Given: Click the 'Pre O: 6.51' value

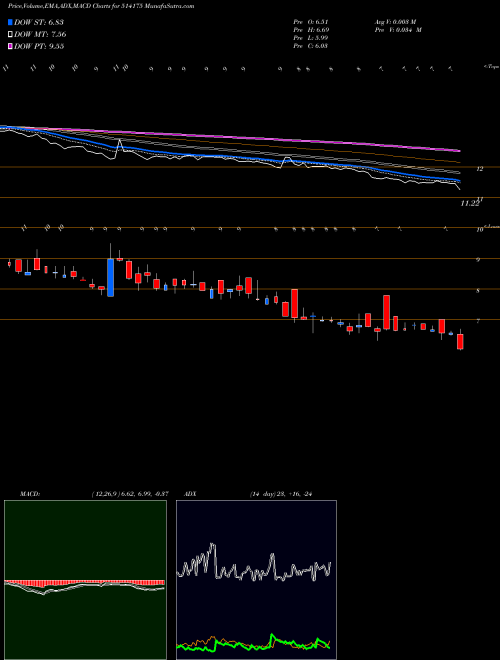Looking at the screenshot, I should point(311,22).
